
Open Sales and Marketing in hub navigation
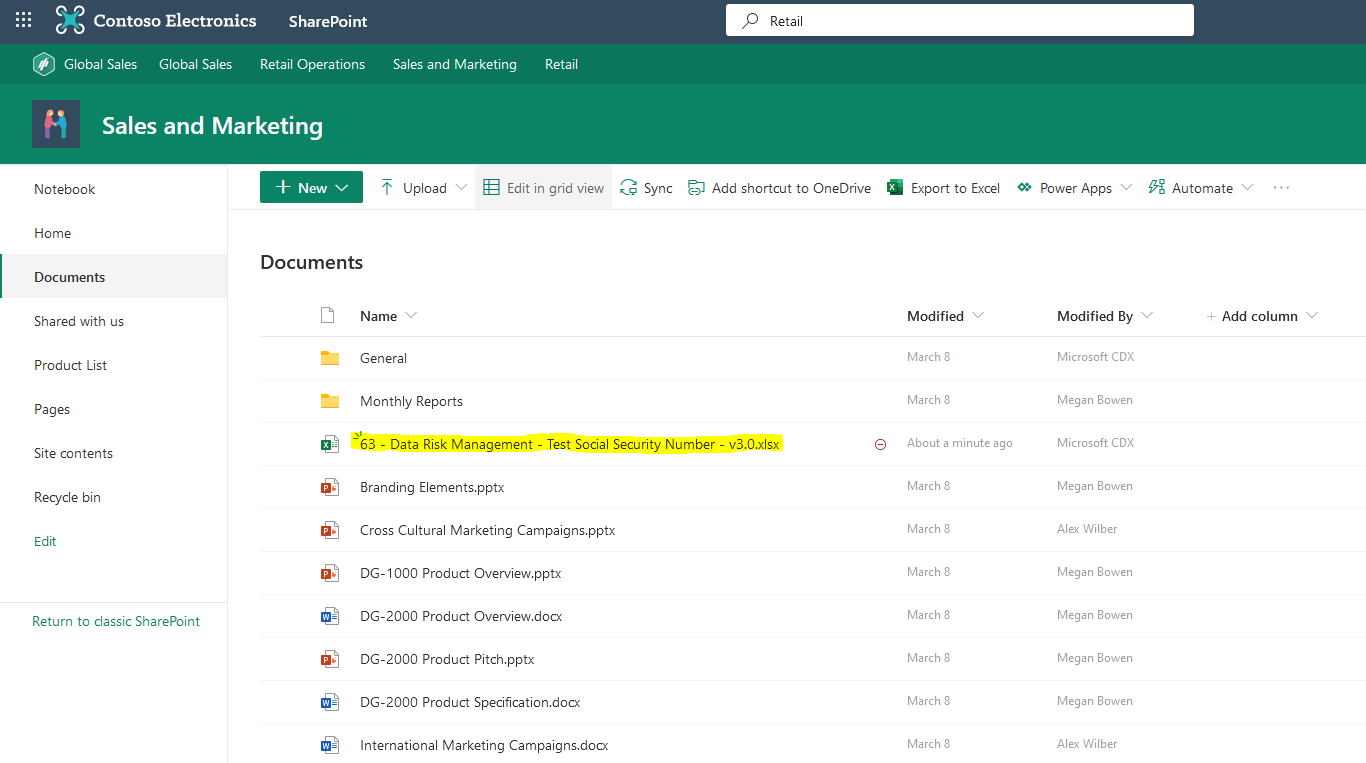[455, 64]
